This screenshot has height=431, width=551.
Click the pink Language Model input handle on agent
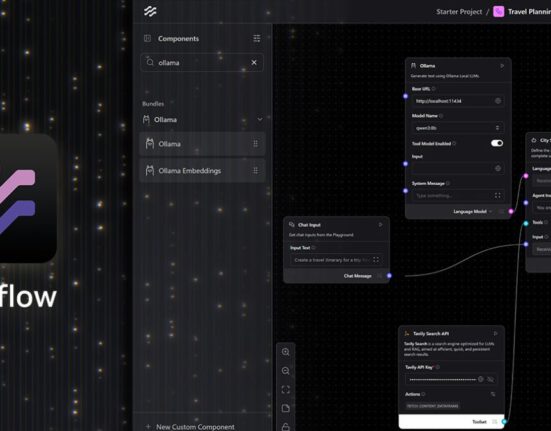[526, 176]
